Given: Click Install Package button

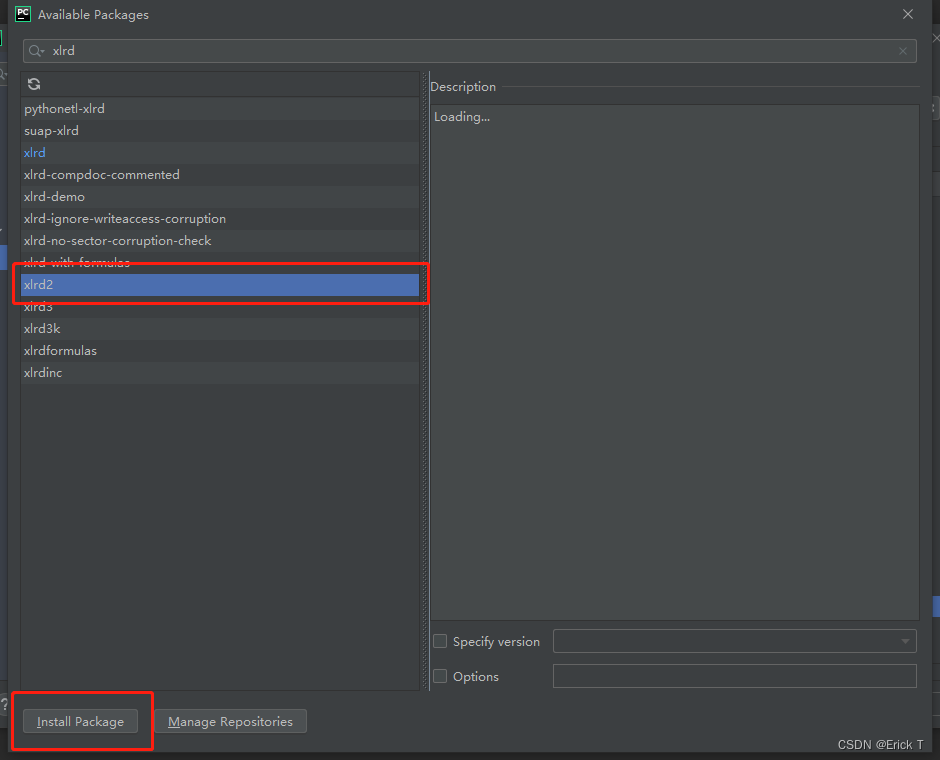Looking at the screenshot, I should (x=80, y=721).
